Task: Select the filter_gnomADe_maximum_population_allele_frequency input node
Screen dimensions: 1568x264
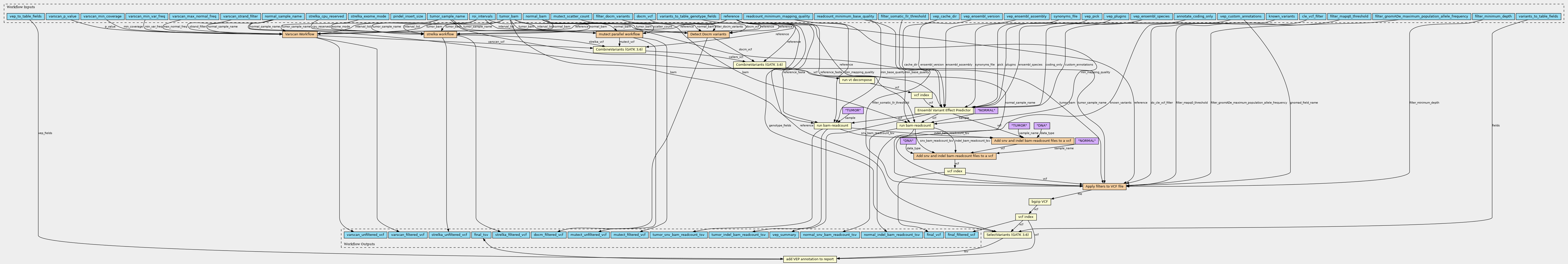Action: 1421,16
